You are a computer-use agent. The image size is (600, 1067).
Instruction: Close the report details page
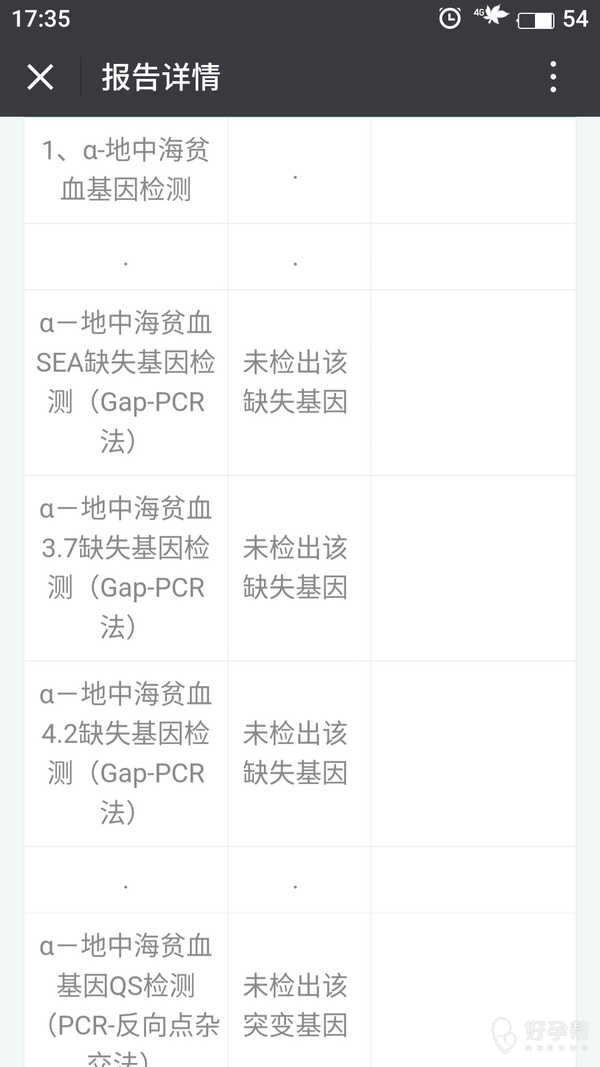[40, 77]
